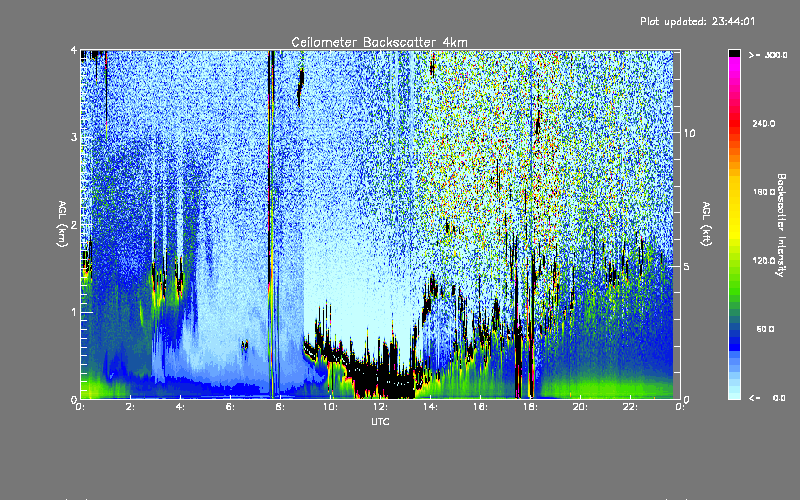
Task: Click the "10" tick on the kft axis
Action: 689,133
